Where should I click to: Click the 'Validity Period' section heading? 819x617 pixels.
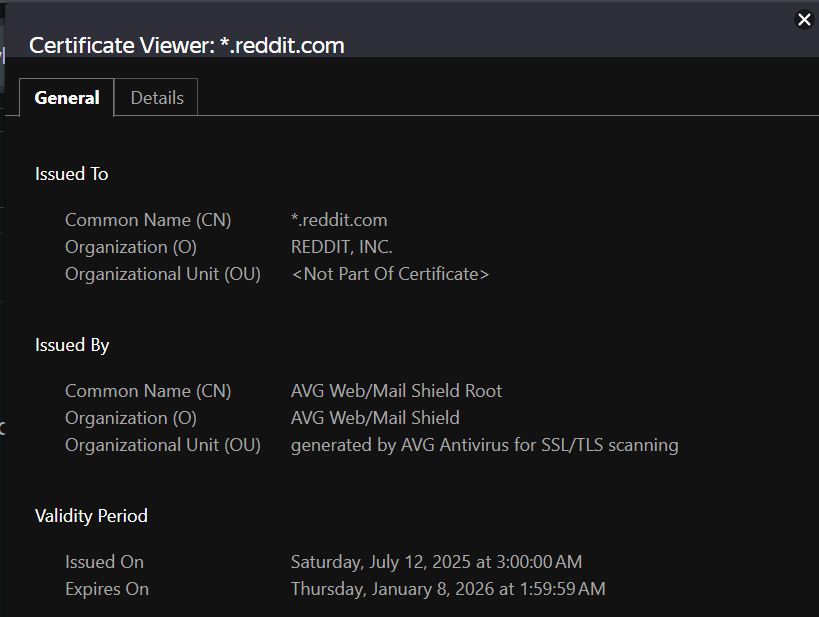click(x=91, y=516)
